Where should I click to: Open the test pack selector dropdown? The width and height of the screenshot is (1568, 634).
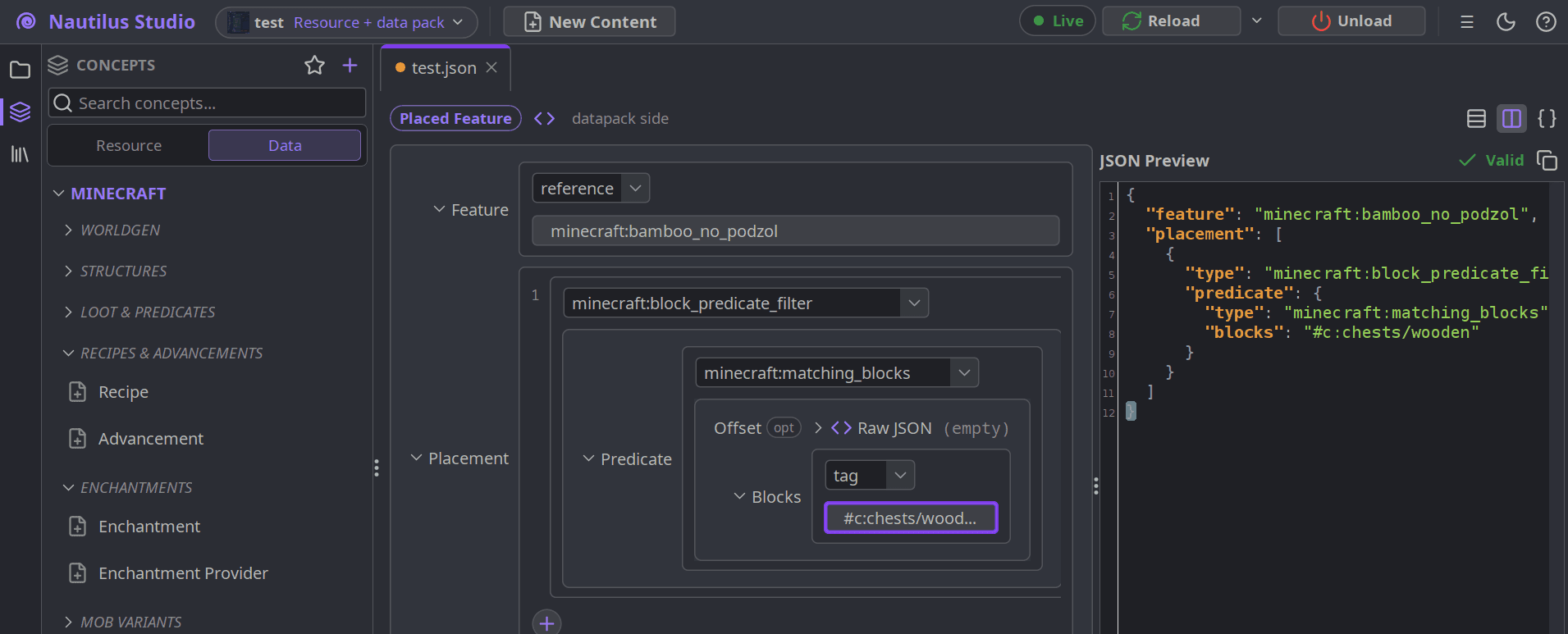(346, 22)
